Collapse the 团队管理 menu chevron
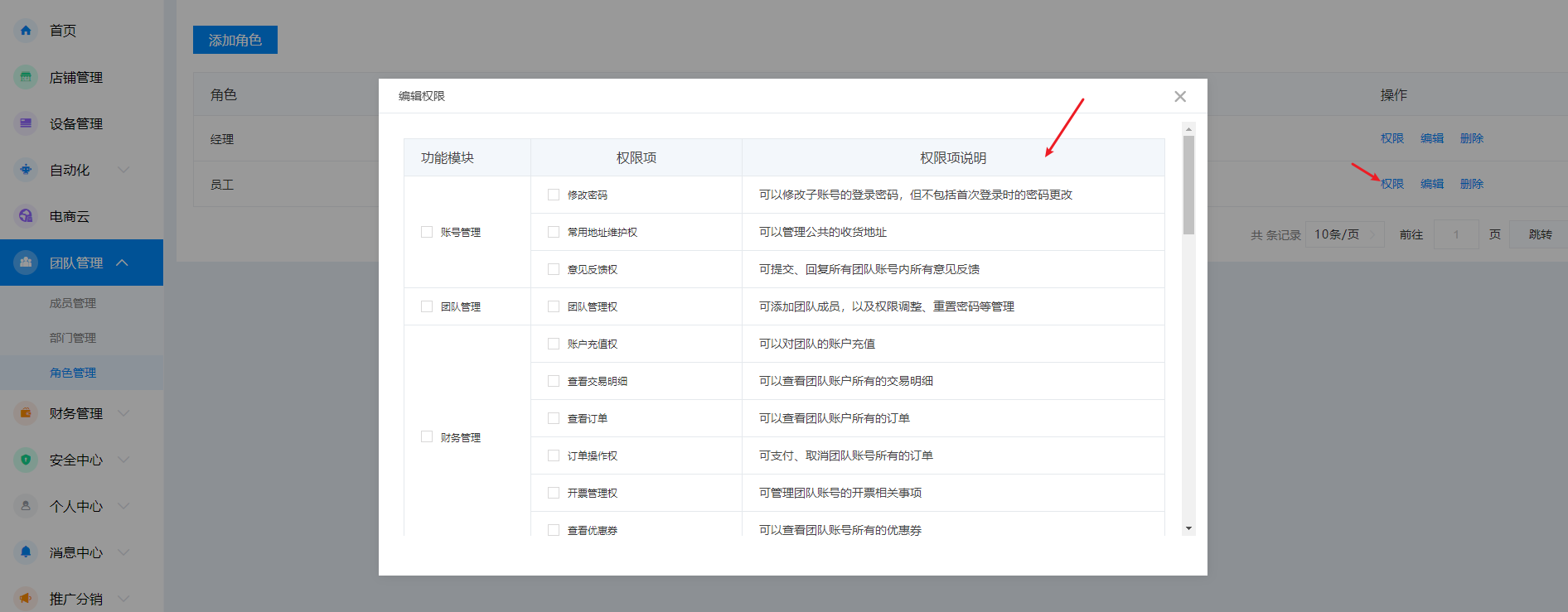1568x612 pixels. 123,263
